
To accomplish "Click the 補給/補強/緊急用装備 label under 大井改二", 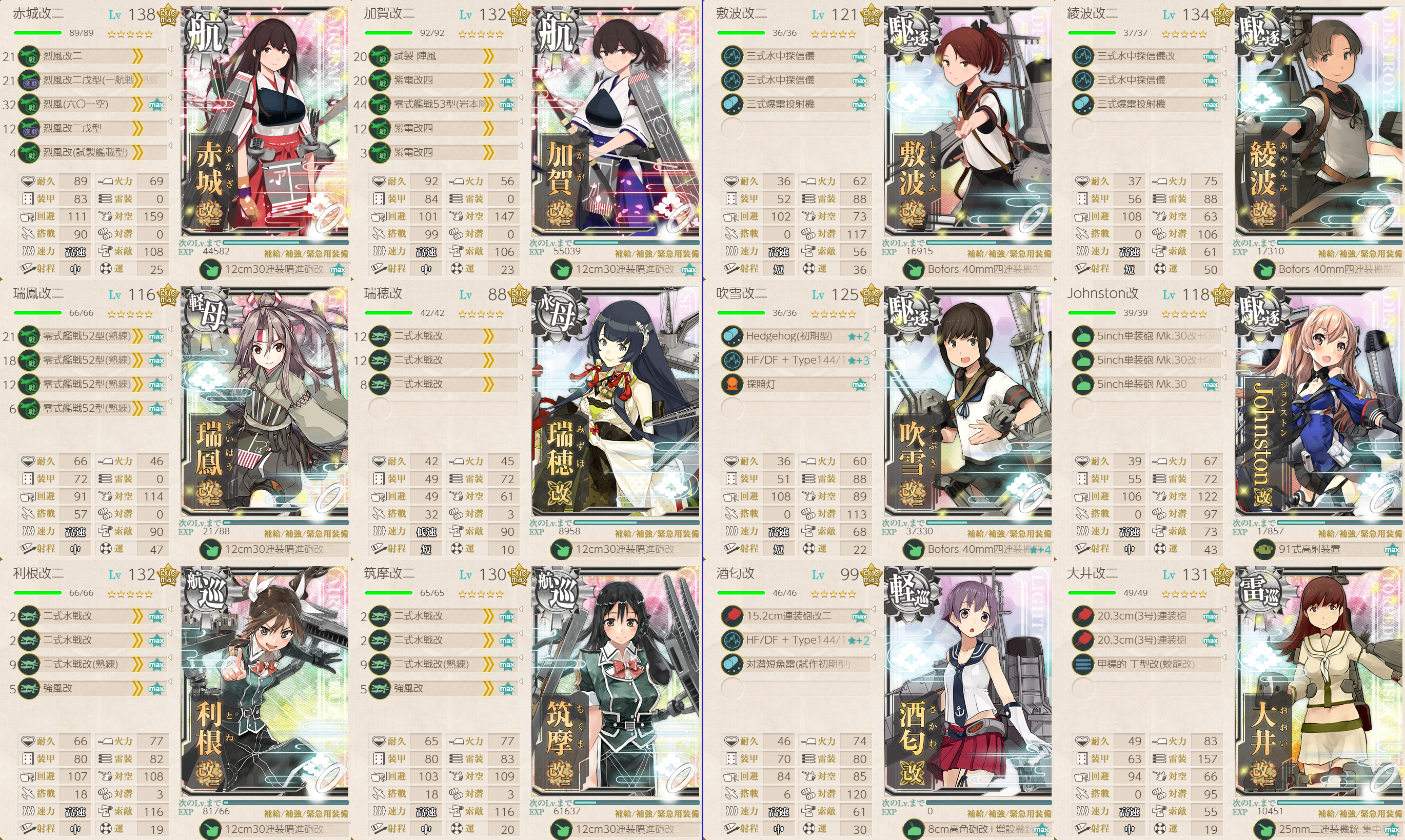I will pos(1360,813).
